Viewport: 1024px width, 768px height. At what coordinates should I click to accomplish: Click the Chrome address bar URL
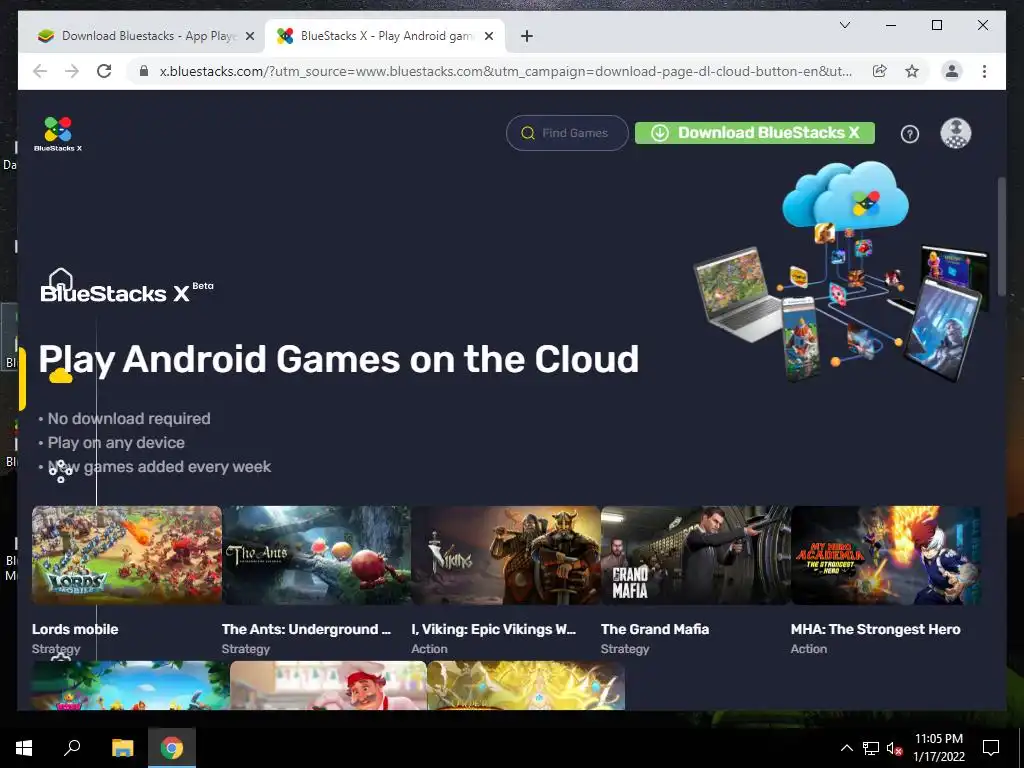(x=505, y=71)
